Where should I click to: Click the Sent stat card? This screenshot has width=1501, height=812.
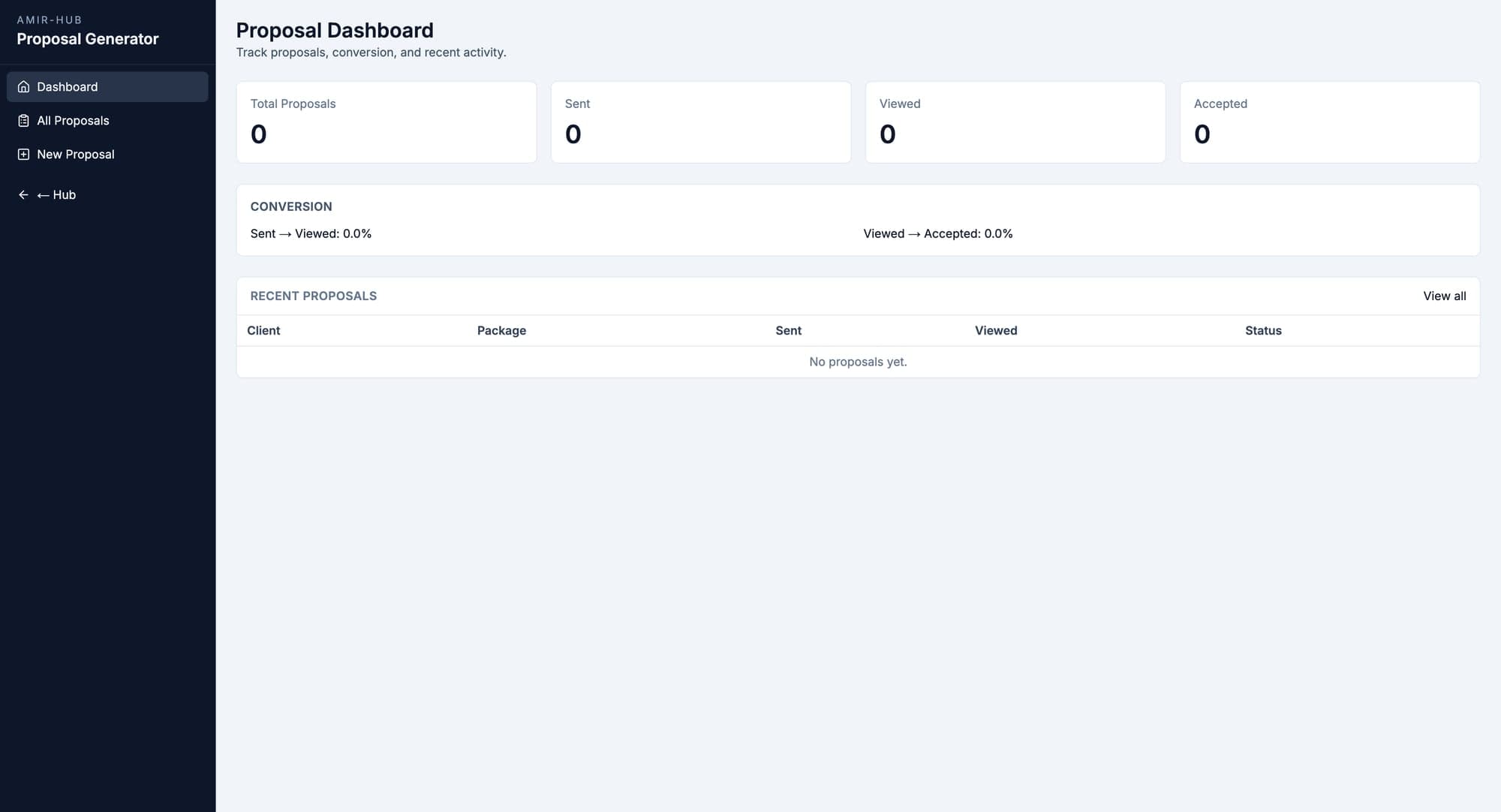[701, 122]
